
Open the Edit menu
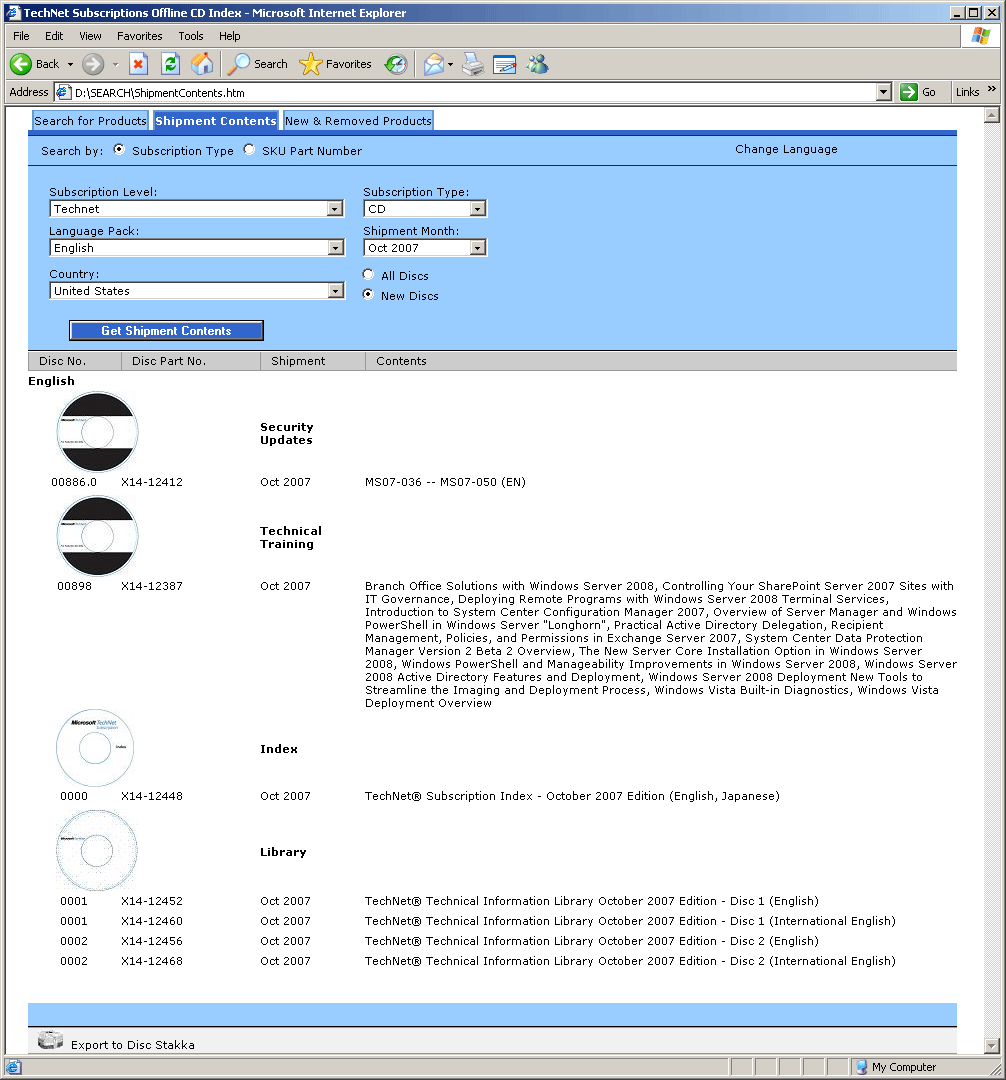(54, 36)
